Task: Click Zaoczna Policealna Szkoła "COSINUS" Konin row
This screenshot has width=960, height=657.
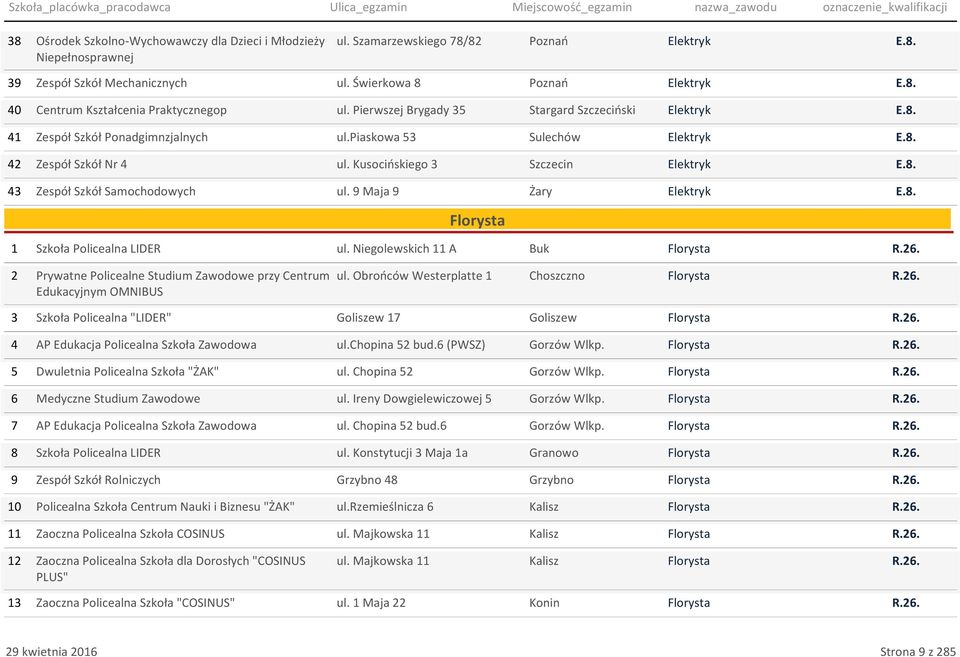Action: point(135,603)
